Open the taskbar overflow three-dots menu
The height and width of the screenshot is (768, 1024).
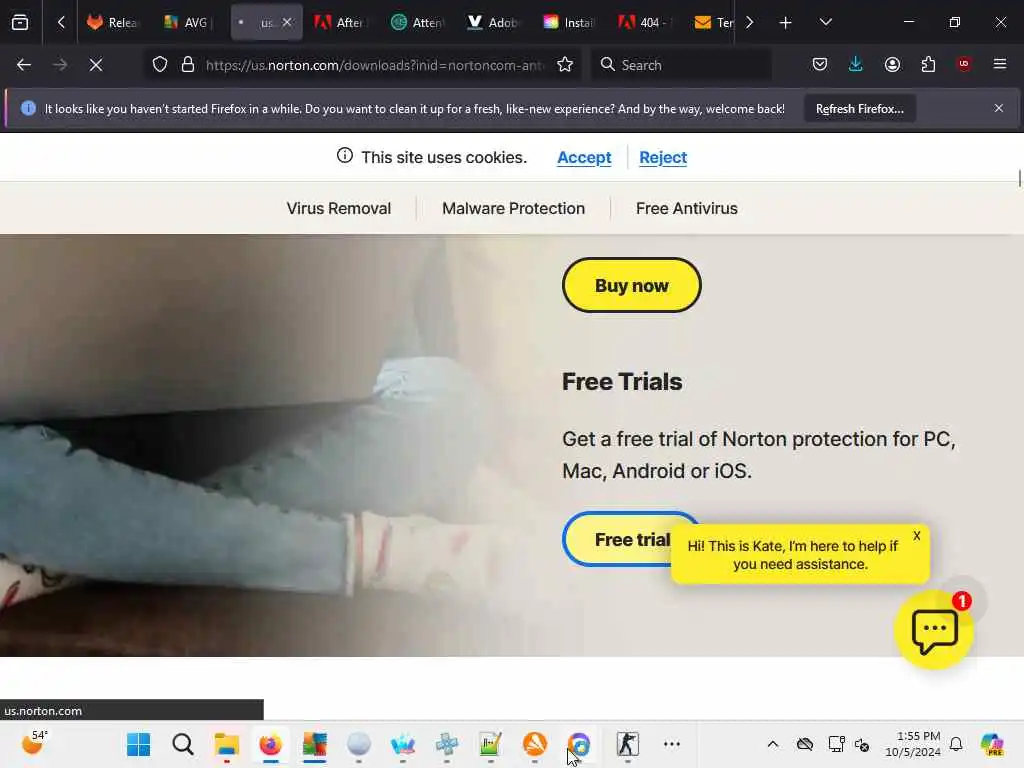tap(672, 744)
